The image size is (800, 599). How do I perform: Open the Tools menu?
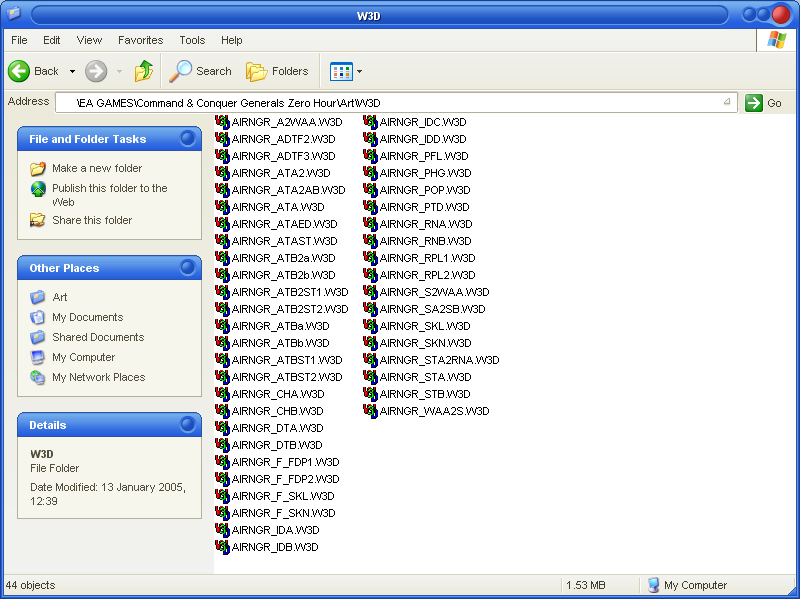[x=192, y=40]
